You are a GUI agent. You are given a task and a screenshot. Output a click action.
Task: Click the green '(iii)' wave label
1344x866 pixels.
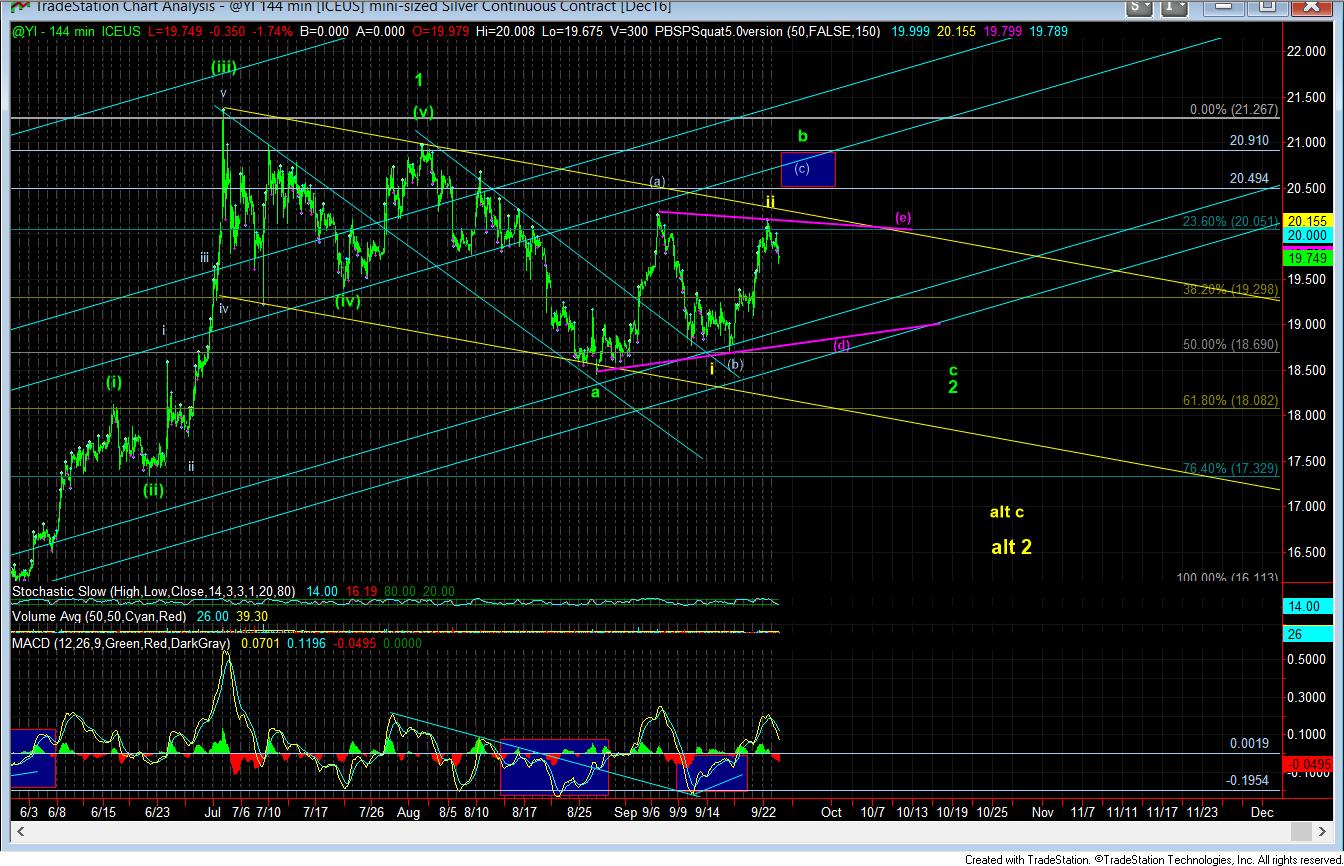point(224,67)
